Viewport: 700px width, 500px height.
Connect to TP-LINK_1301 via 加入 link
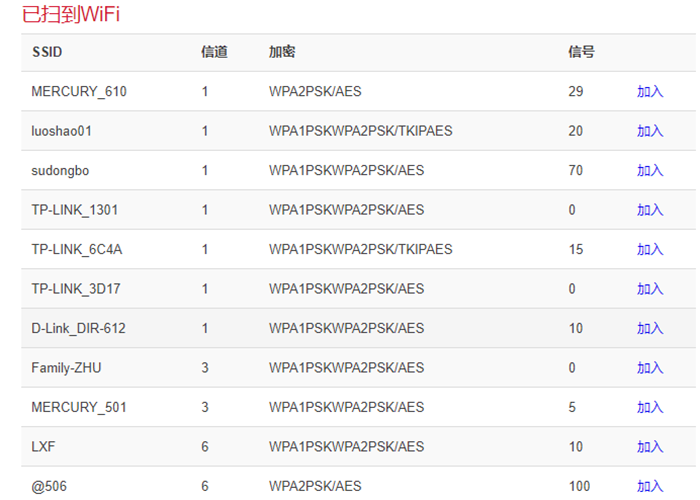pos(650,210)
